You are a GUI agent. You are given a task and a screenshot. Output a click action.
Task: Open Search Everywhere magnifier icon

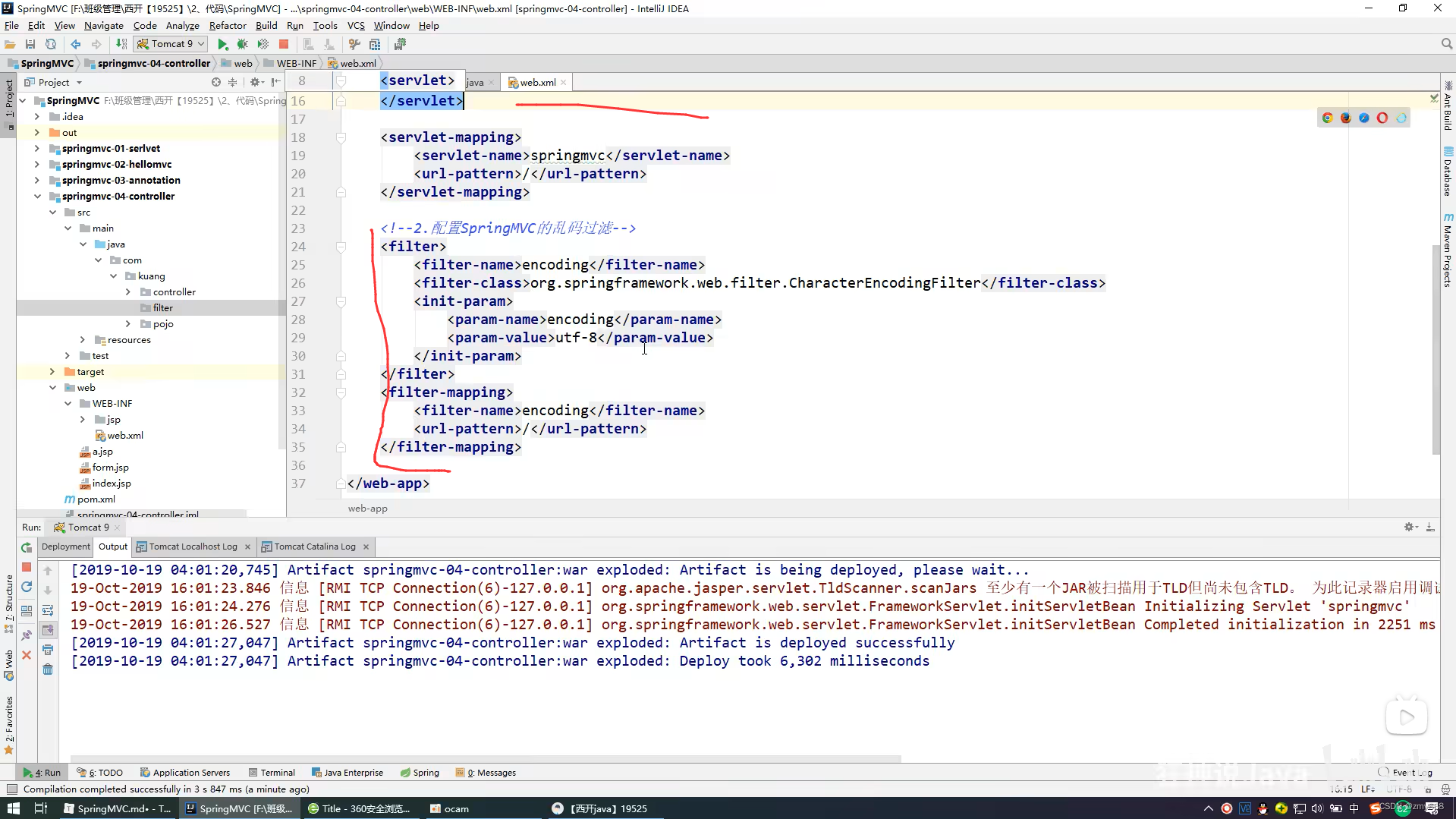[x=1446, y=44]
